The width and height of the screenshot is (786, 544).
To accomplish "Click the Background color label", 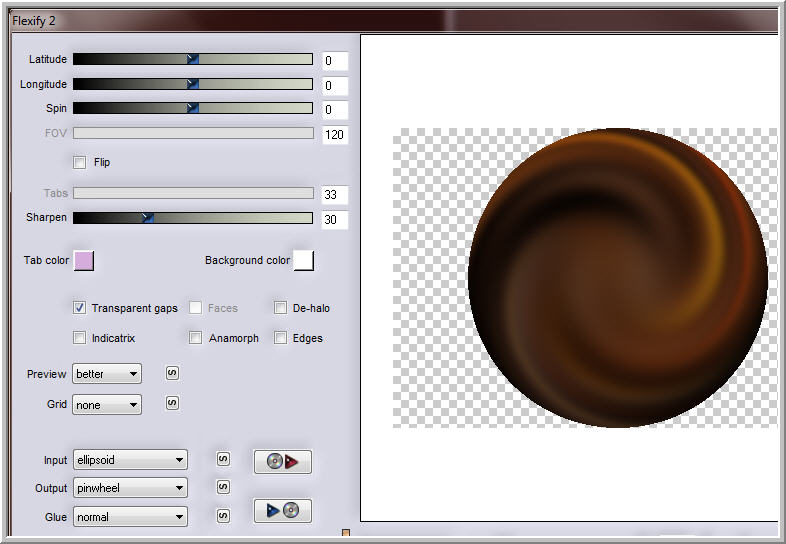I will tap(247, 260).
